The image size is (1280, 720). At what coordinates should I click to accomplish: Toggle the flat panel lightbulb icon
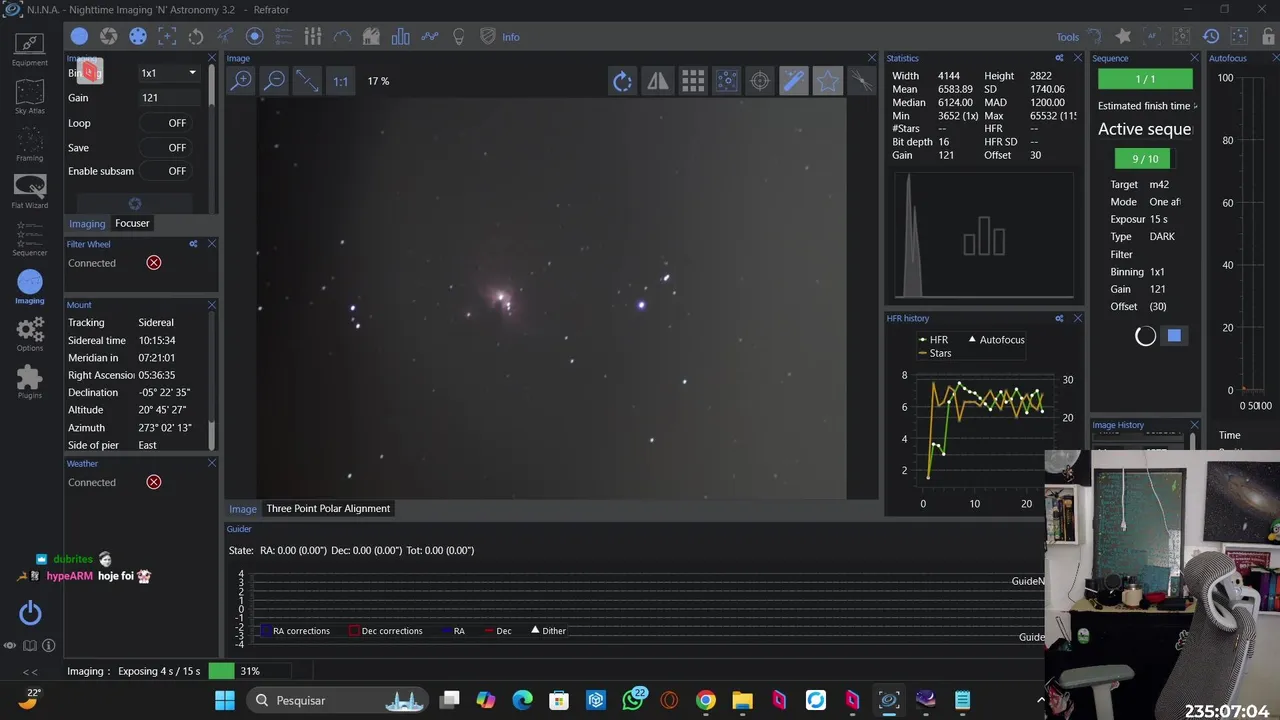pyautogui.click(x=459, y=37)
